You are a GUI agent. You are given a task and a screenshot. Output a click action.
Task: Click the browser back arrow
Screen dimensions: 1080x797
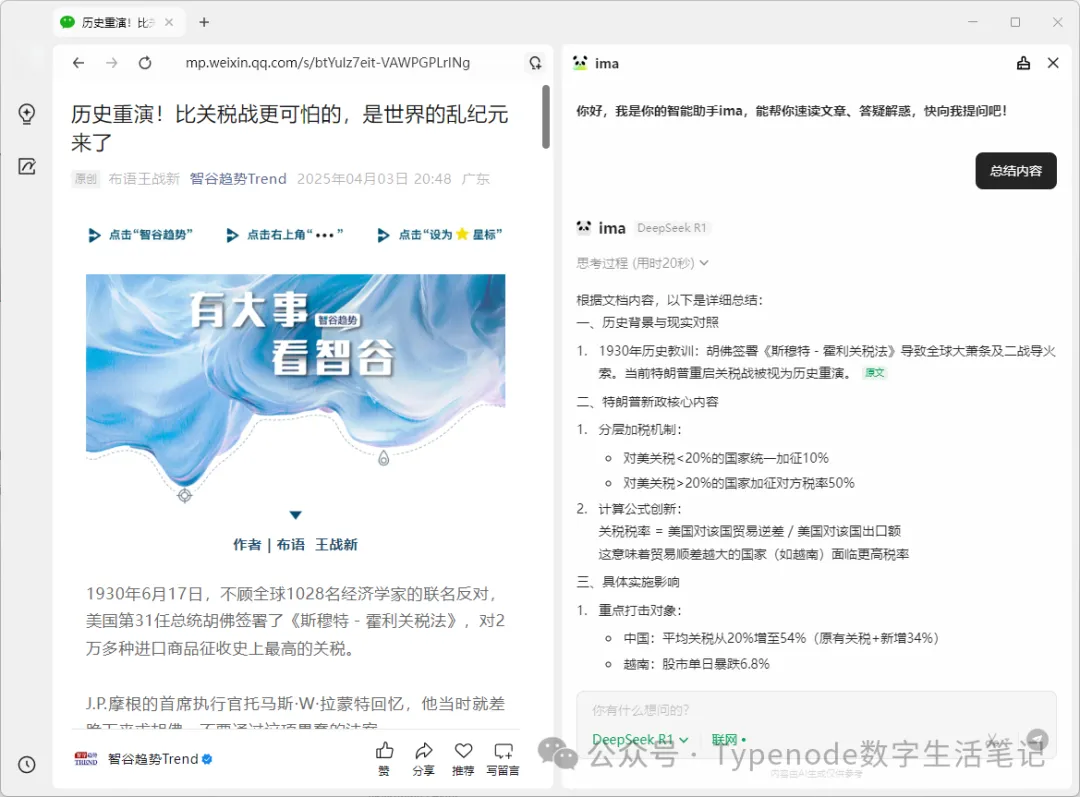[79, 63]
